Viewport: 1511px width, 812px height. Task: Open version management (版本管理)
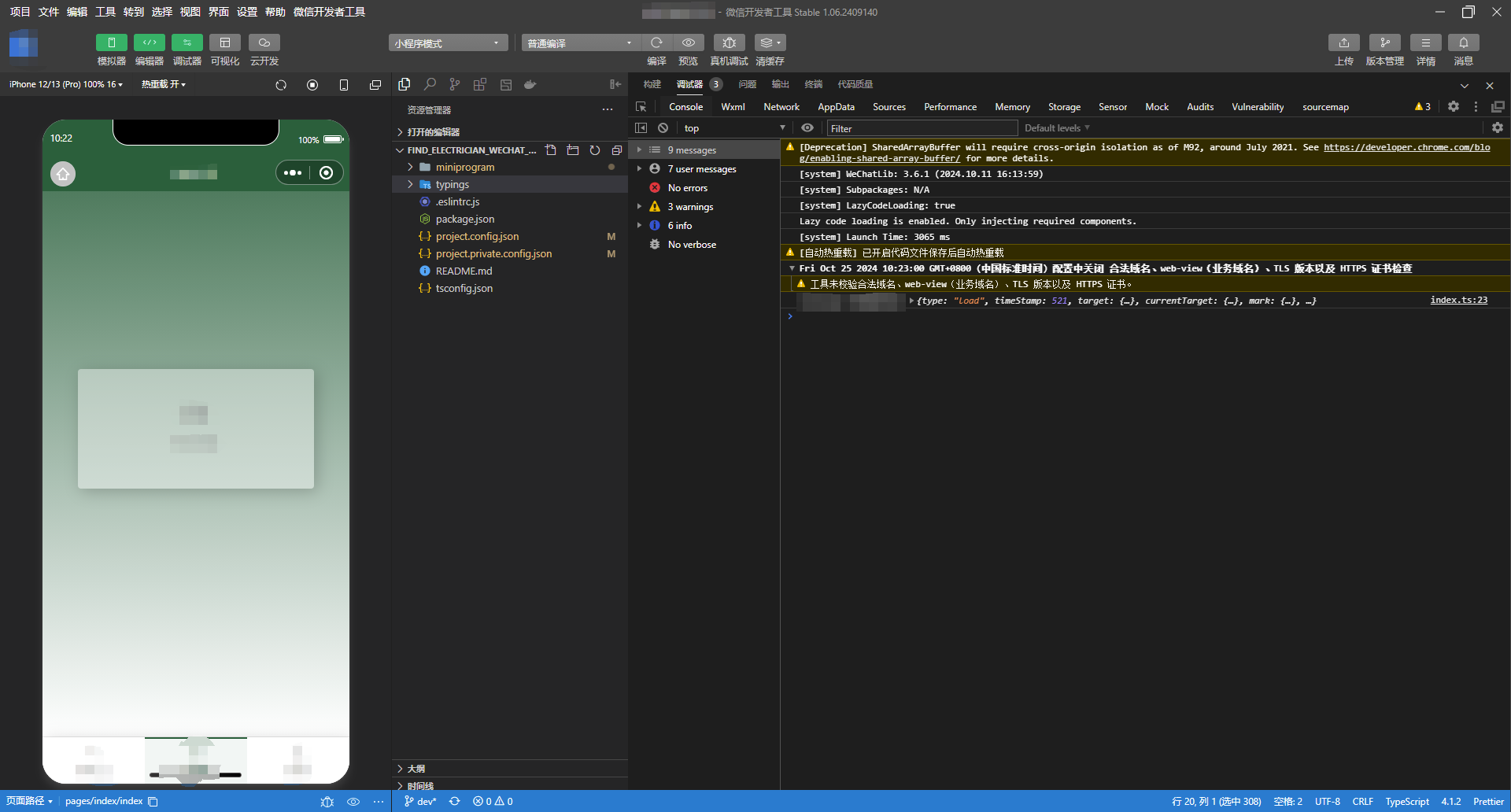(1385, 42)
